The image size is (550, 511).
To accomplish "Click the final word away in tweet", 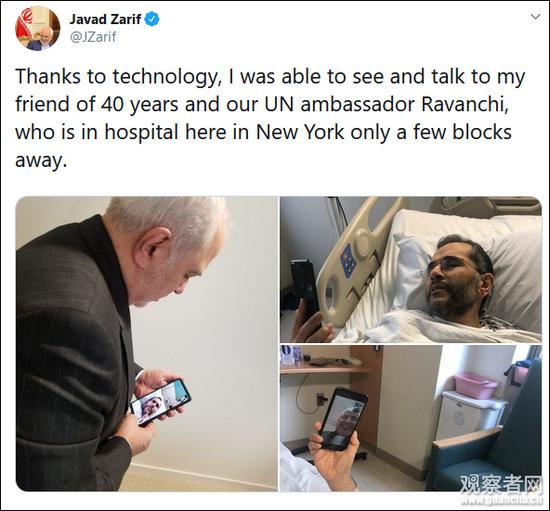I will point(41,161).
